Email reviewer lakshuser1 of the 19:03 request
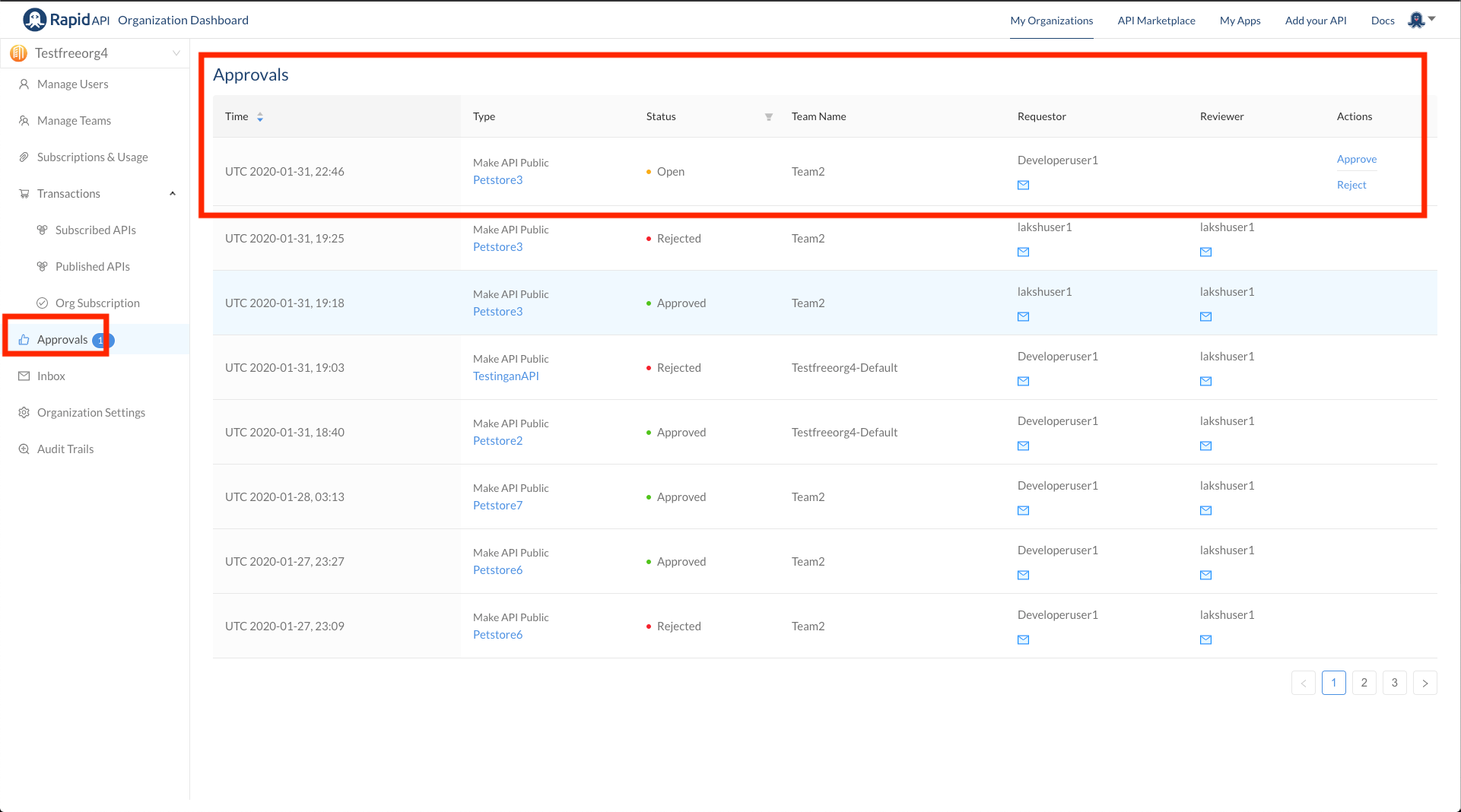1461x812 pixels. click(1206, 381)
